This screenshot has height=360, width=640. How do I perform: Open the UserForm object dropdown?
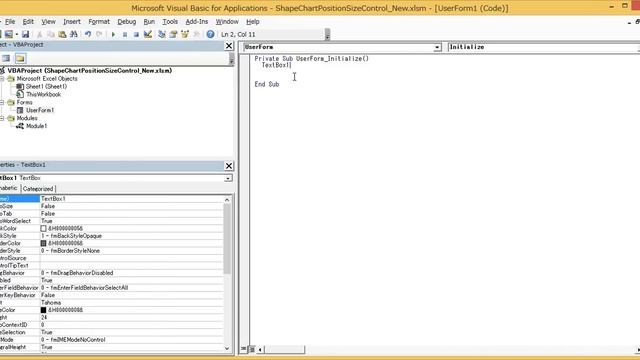(437, 47)
